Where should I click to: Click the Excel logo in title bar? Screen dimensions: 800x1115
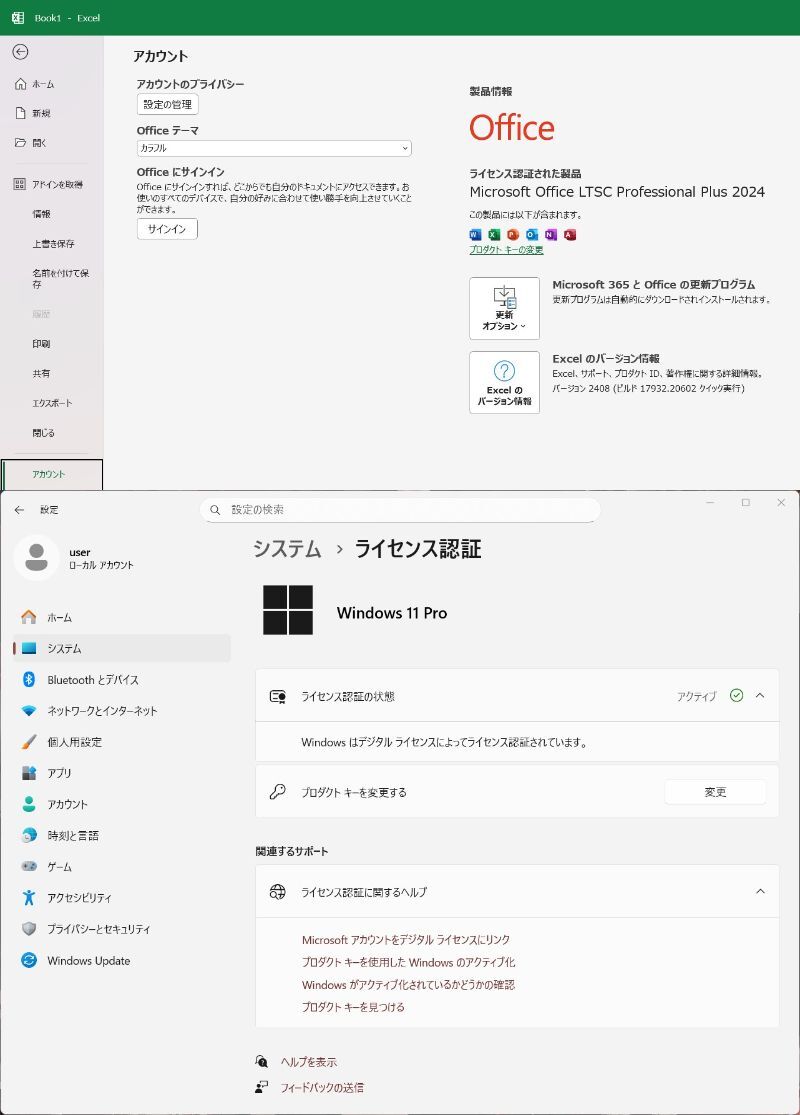18,18
